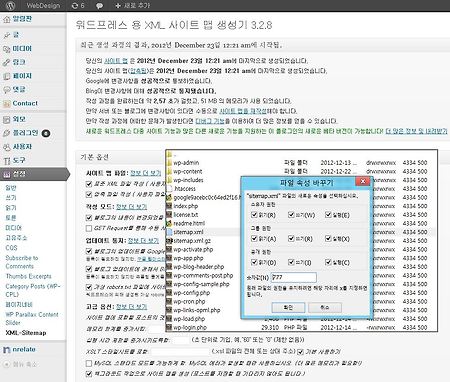450x382 pixels.
Task: Open the plugins menu with update badge
Action: pyautogui.click(x=26, y=133)
